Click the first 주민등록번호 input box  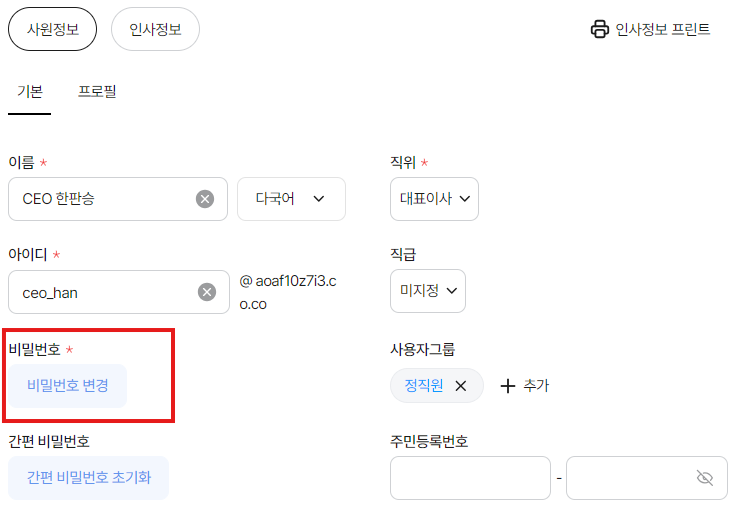[470, 478]
